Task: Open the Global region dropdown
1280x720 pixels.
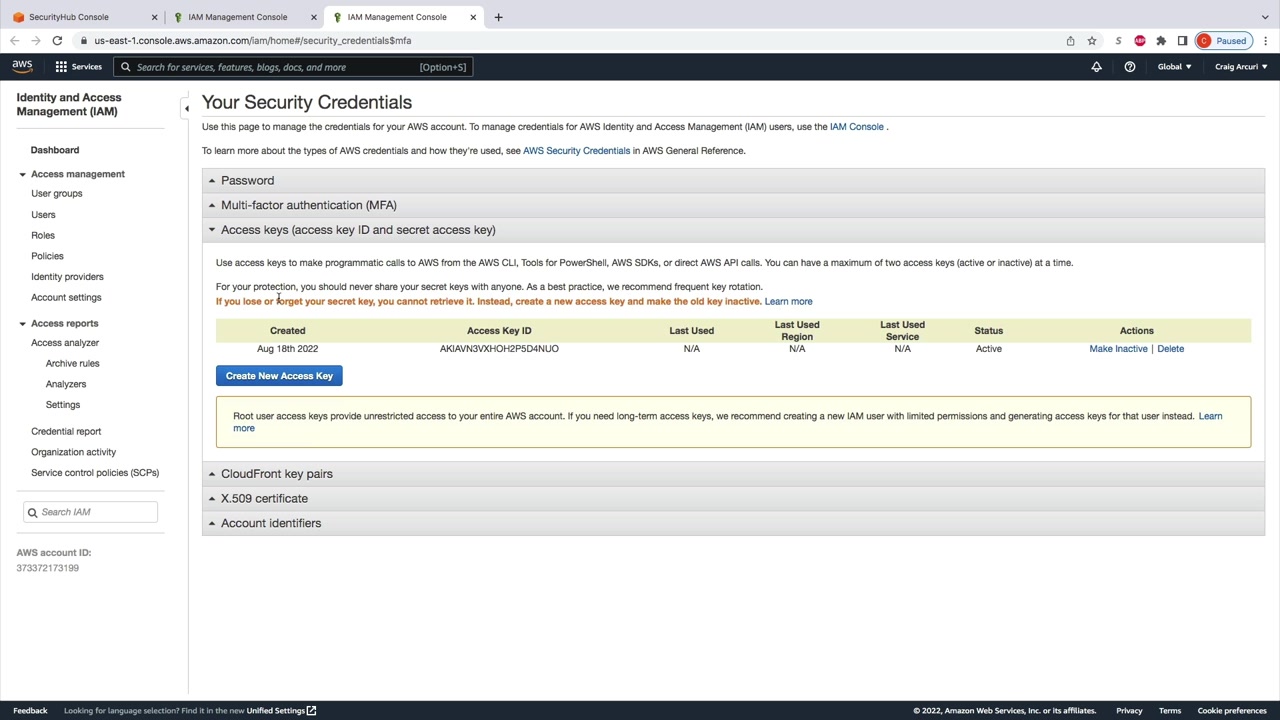Action: (x=1174, y=67)
